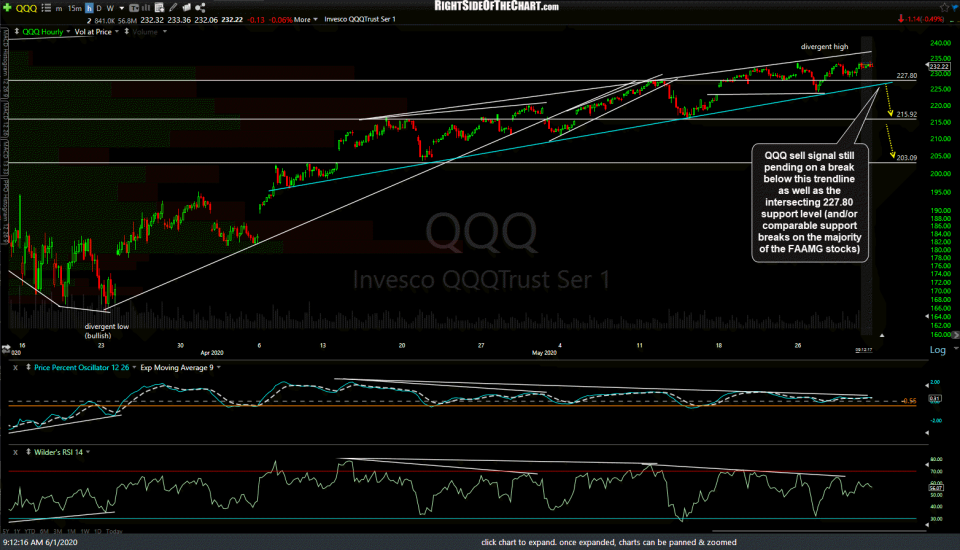Click the small left arrow beside 164.00

coord(927,316)
